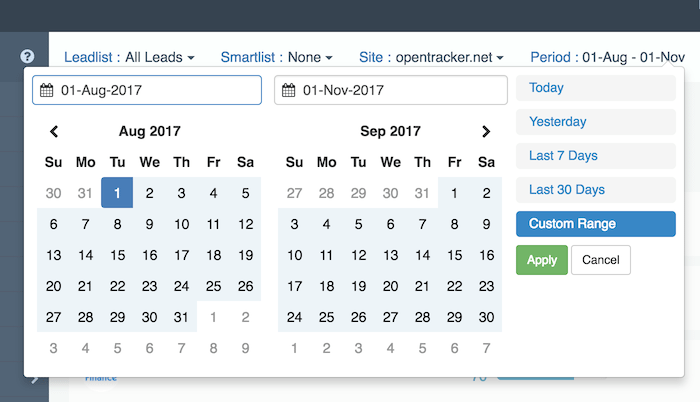Choose the Yesterday preset range

[x=595, y=122]
